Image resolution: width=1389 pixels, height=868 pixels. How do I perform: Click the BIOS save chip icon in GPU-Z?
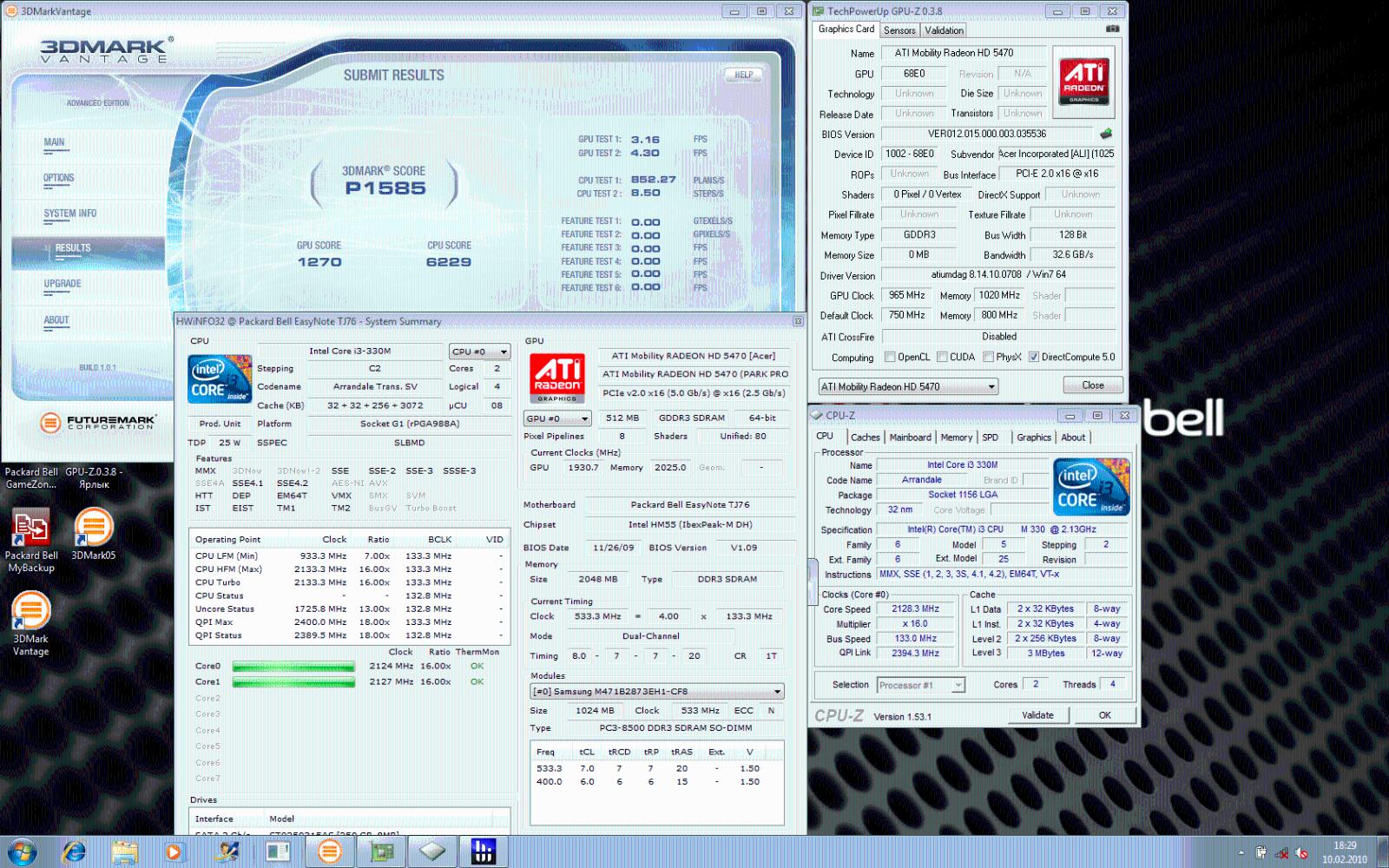[1106, 134]
